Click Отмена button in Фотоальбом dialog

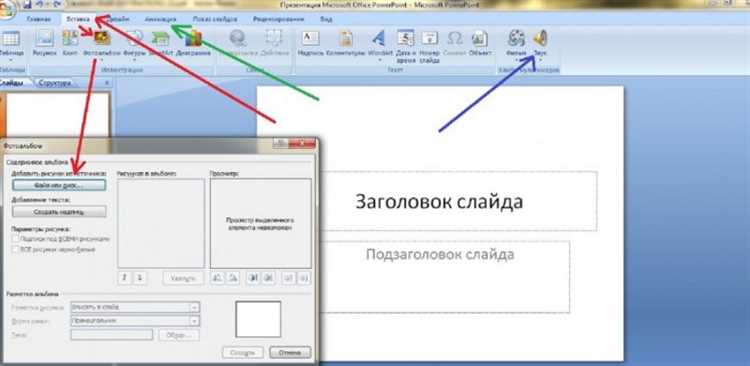[290, 353]
